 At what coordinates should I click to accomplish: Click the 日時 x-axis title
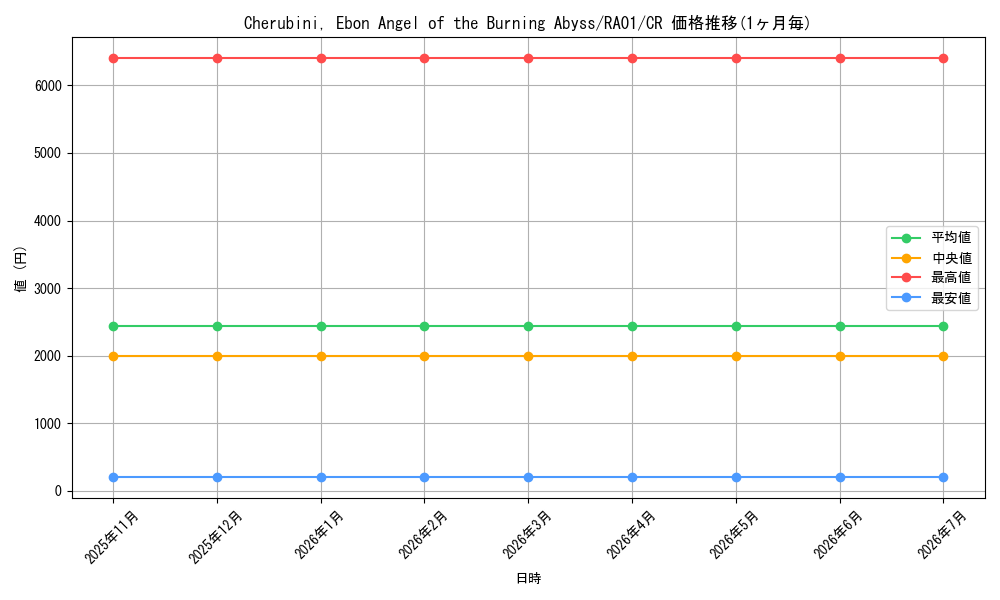click(x=528, y=578)
